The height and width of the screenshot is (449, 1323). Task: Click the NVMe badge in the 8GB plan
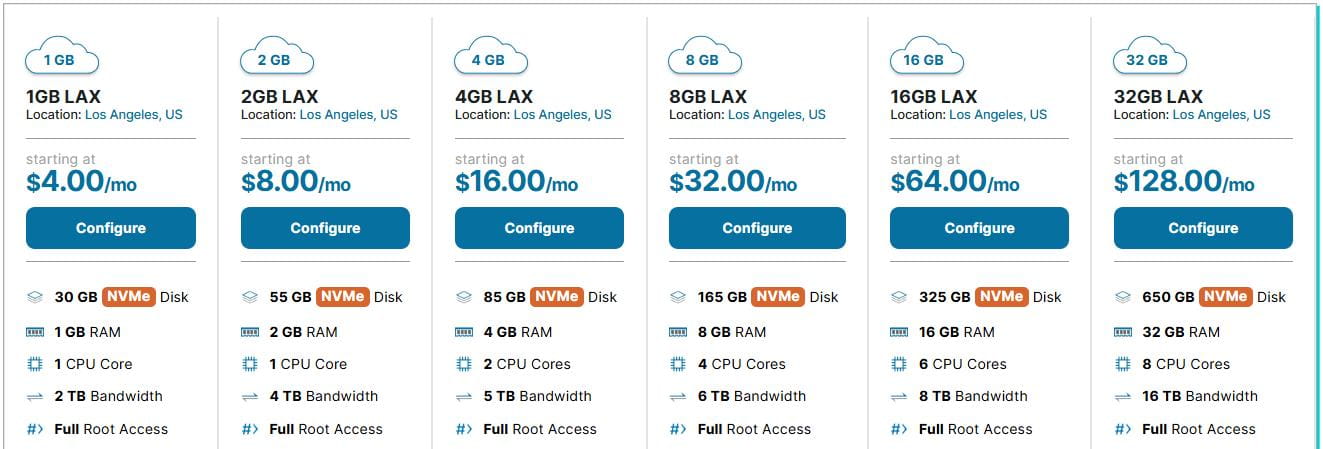click(x=777, y=297)
